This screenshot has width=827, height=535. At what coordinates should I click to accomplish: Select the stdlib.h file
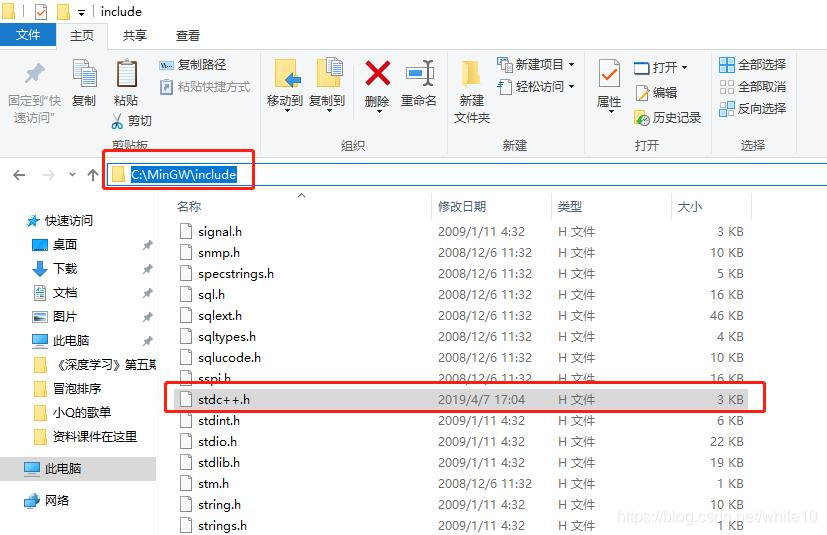219,463
